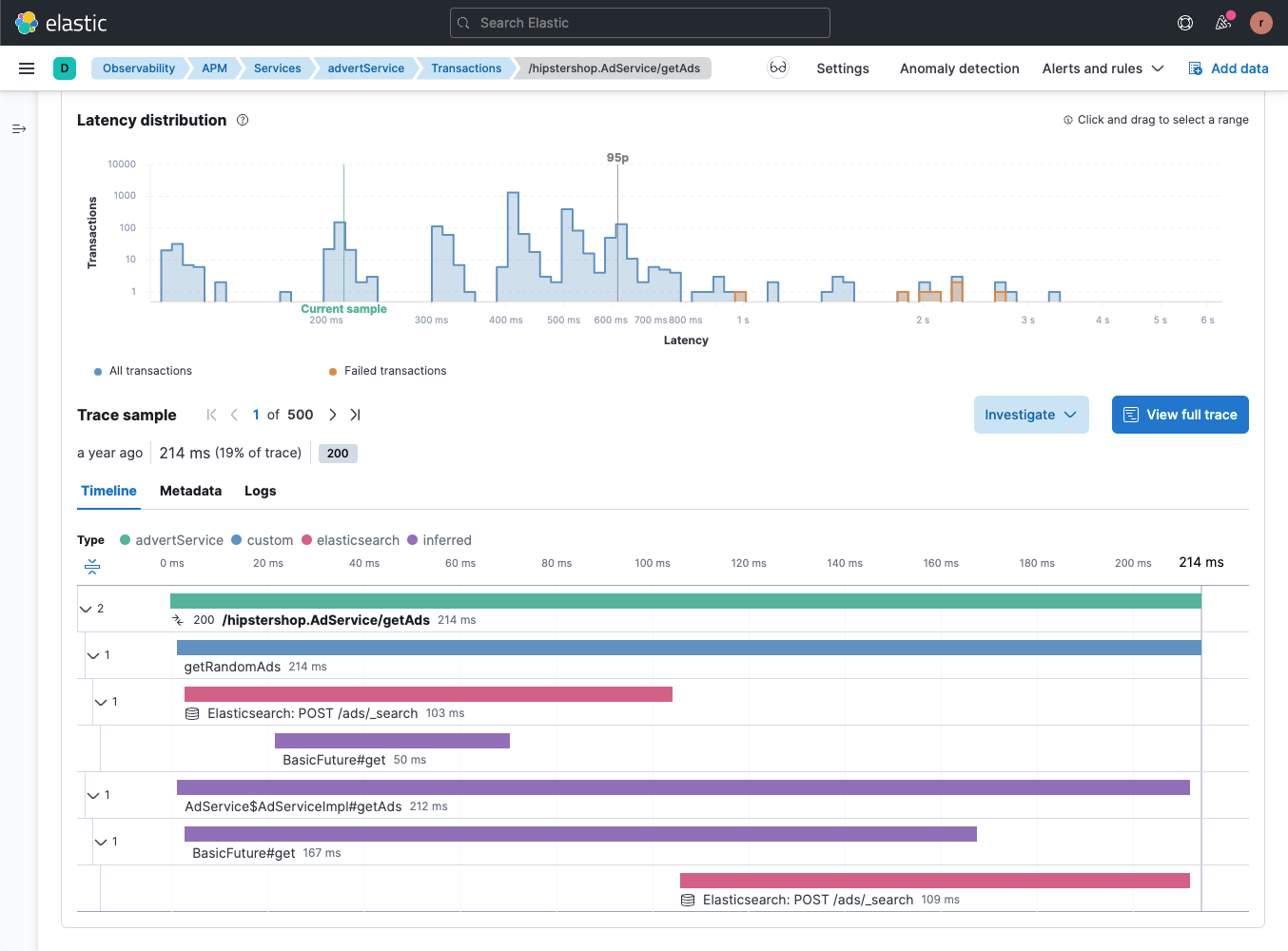The width and height of the screenshot is (1288, 951).
Task: Click the Add data icon
Action: 1196,68
